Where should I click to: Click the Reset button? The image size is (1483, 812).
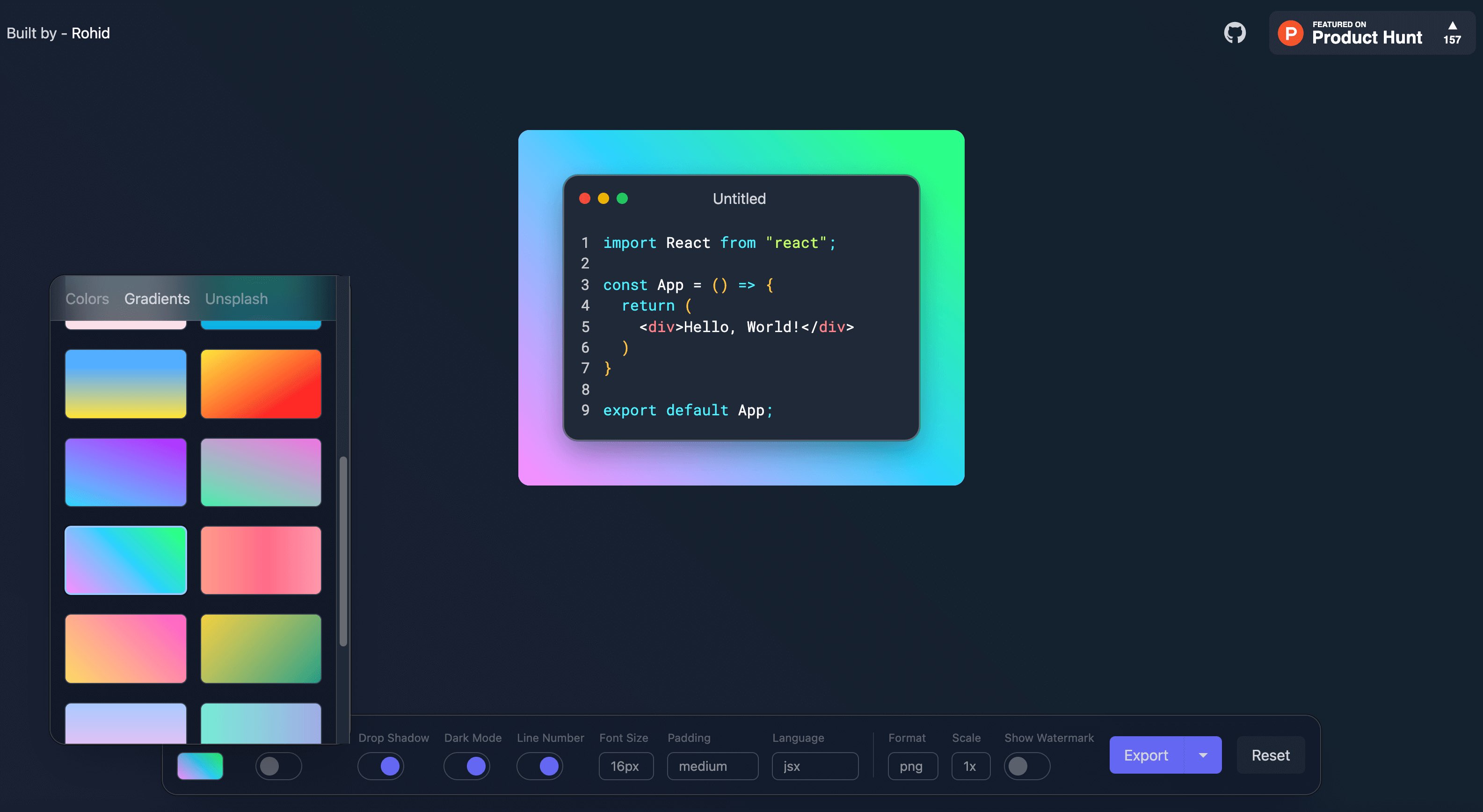1271,755
